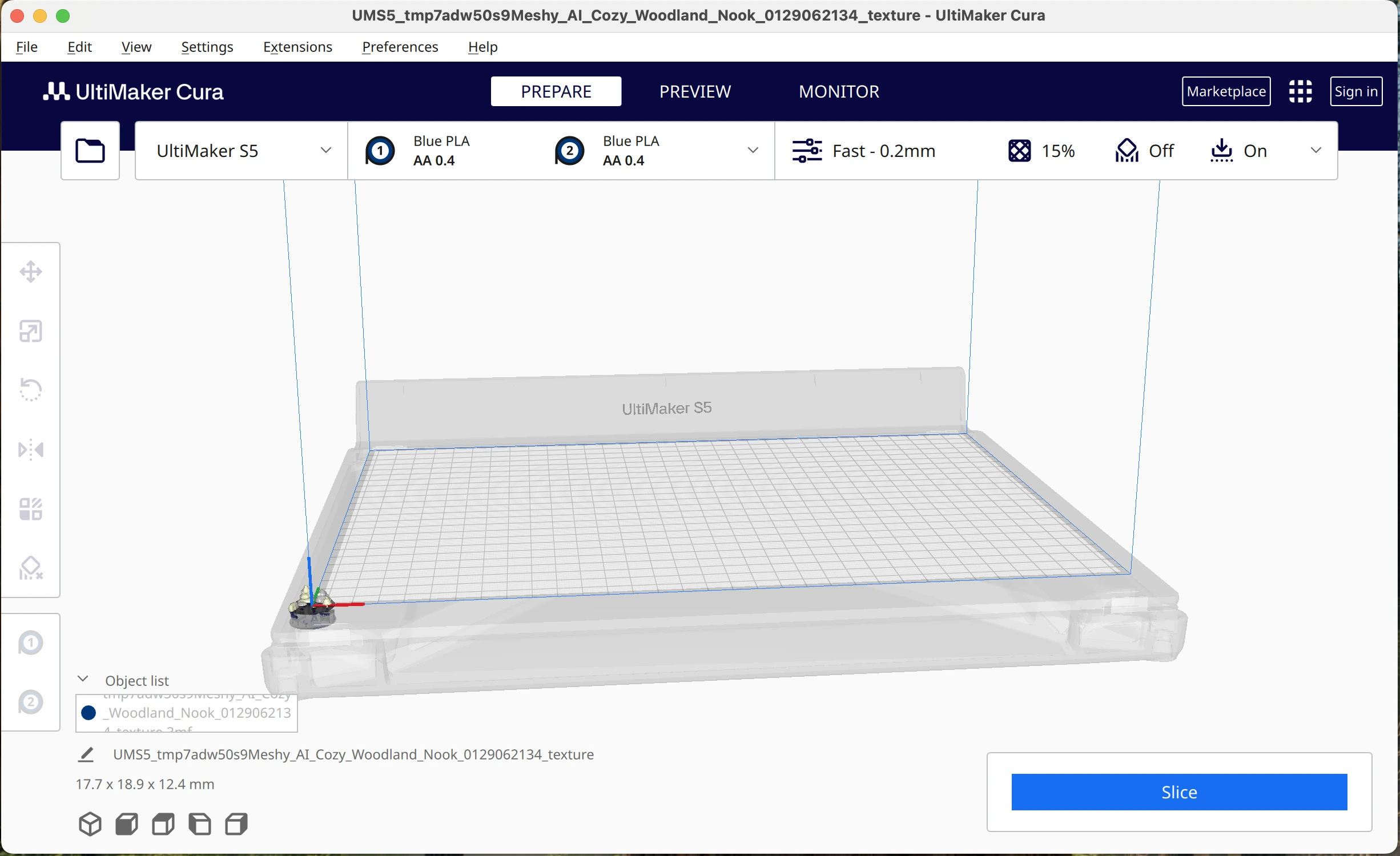Click the Woodland Nook blue color swatch
The height and width of the screenshot is (856, 1400).
click(x=88, y=713)
